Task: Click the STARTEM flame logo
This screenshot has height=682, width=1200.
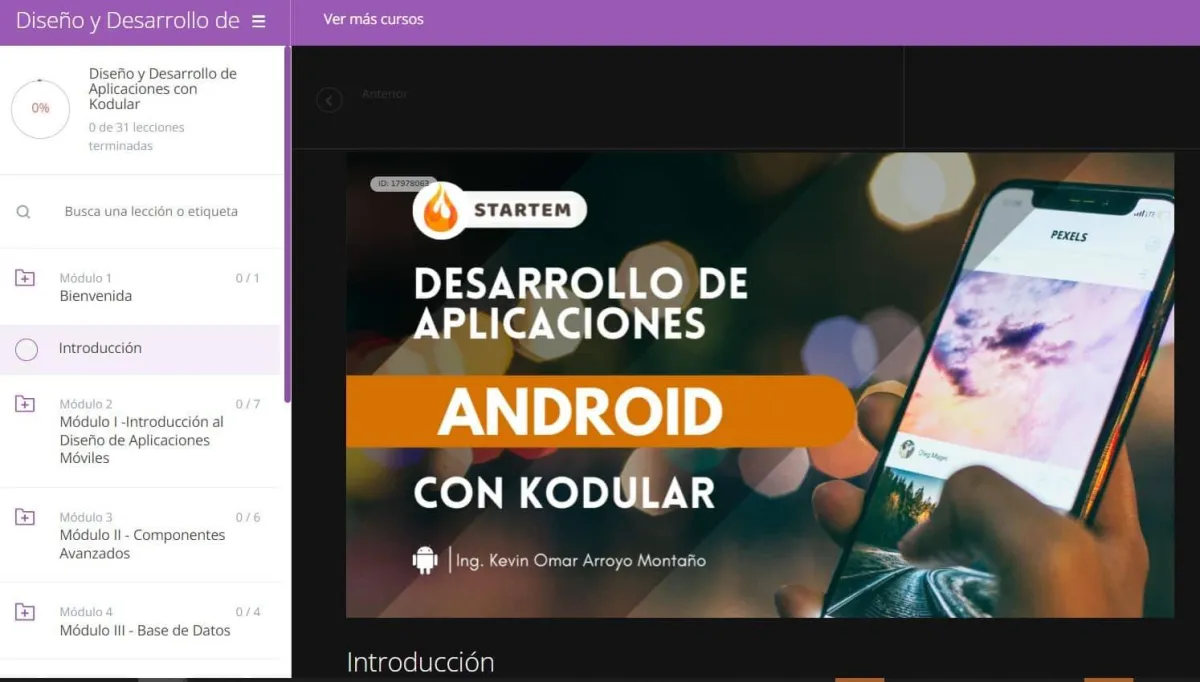Action: (x=439, y=210)
